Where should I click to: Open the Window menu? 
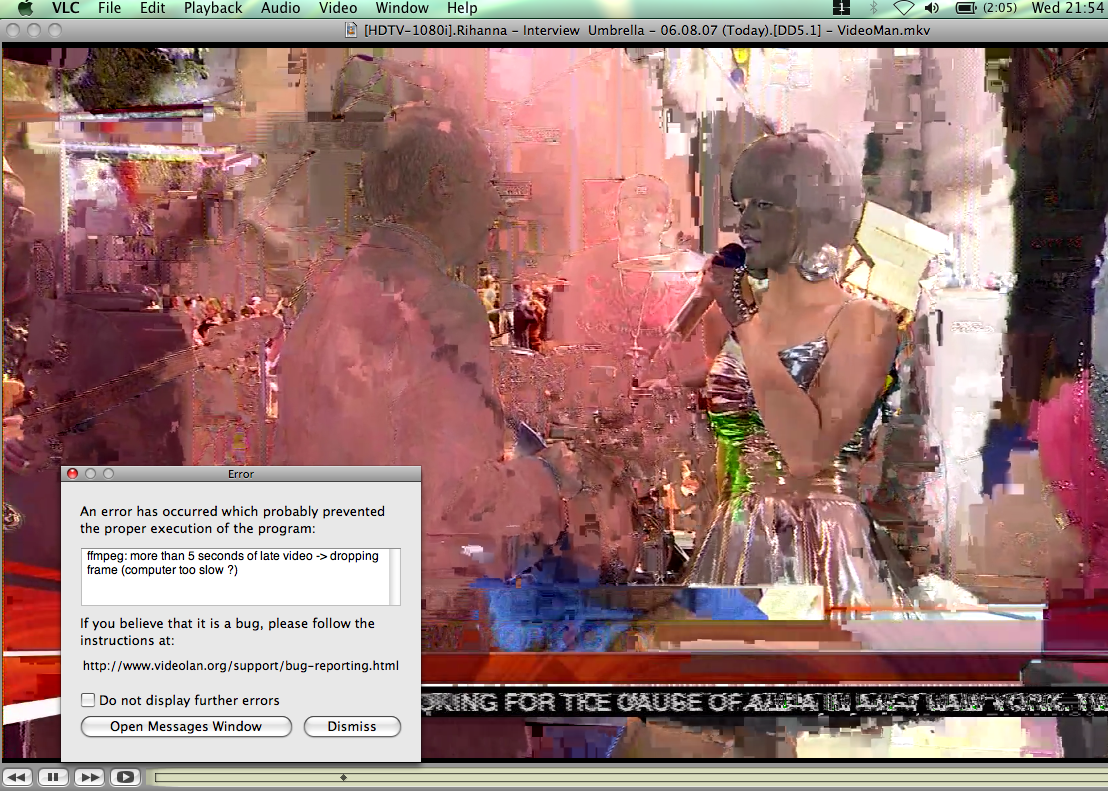tap(402, 8)
